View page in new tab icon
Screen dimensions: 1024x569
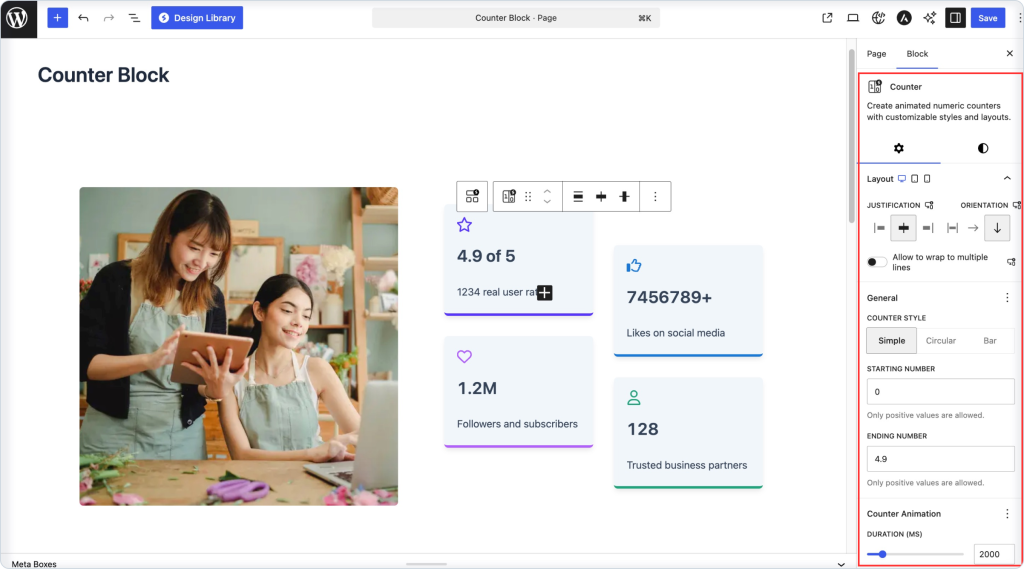coord(827,18)
